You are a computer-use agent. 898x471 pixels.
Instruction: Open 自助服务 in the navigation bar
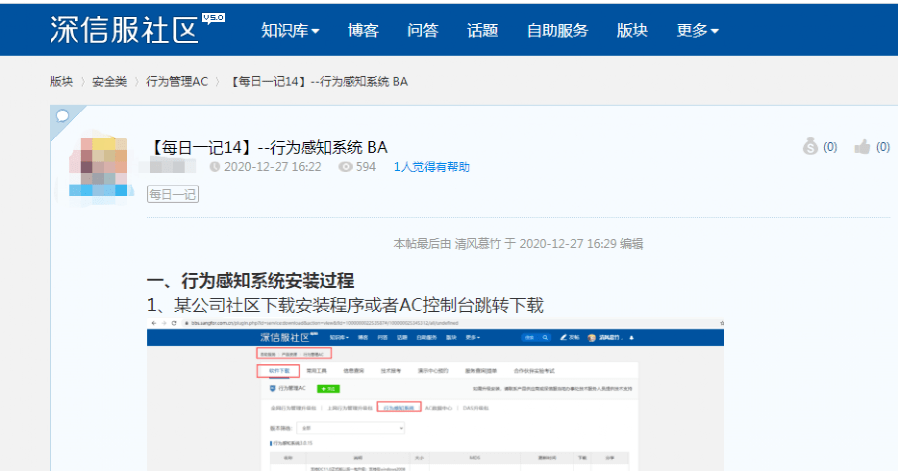click(557, 30)
